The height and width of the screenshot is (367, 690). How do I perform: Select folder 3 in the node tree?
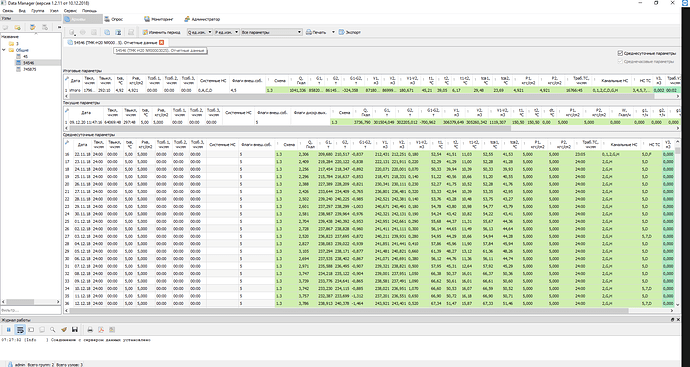pos(17,44)
